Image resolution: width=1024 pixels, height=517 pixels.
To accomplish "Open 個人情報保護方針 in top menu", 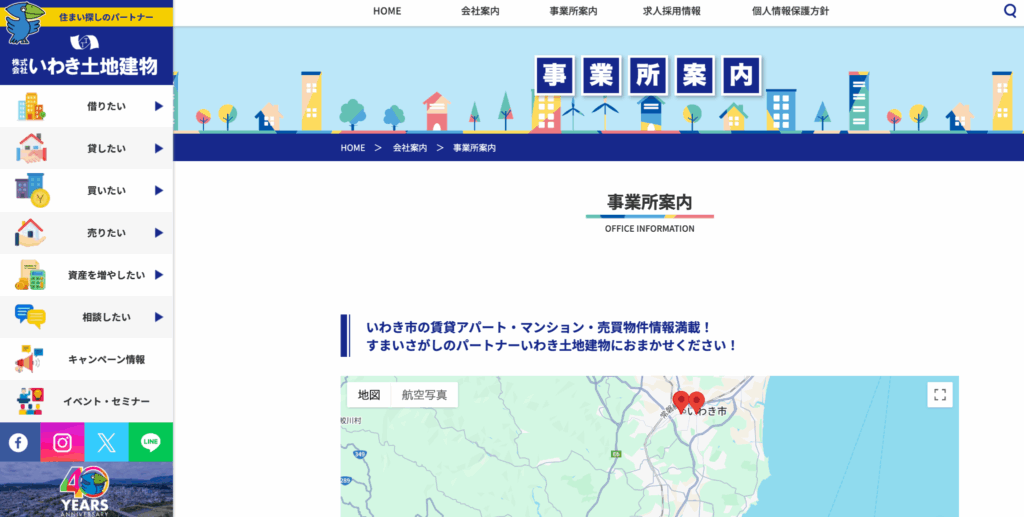I will 790,11.
